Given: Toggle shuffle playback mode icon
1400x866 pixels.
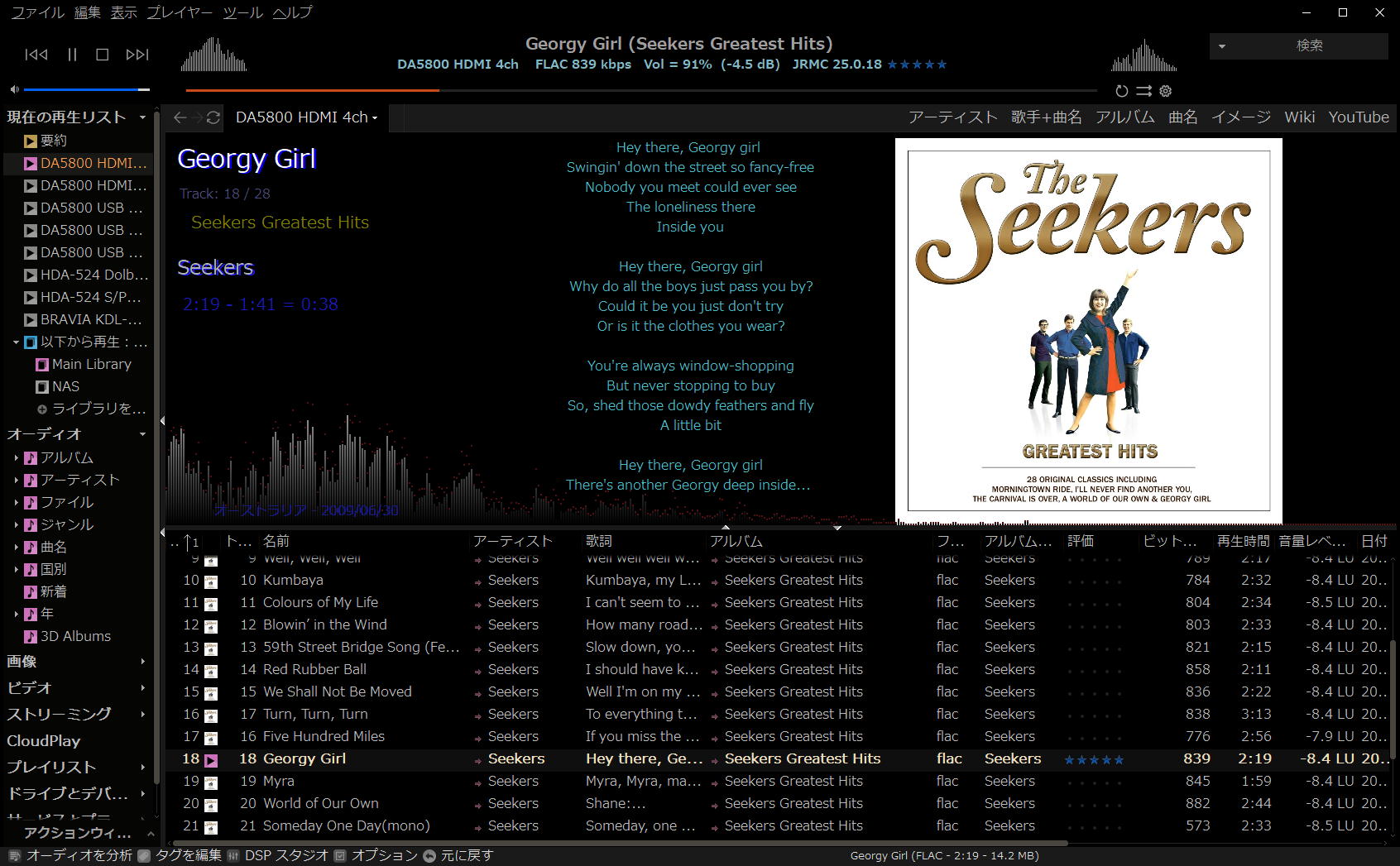Looking at the screenshot, I should pos(1143,91).
